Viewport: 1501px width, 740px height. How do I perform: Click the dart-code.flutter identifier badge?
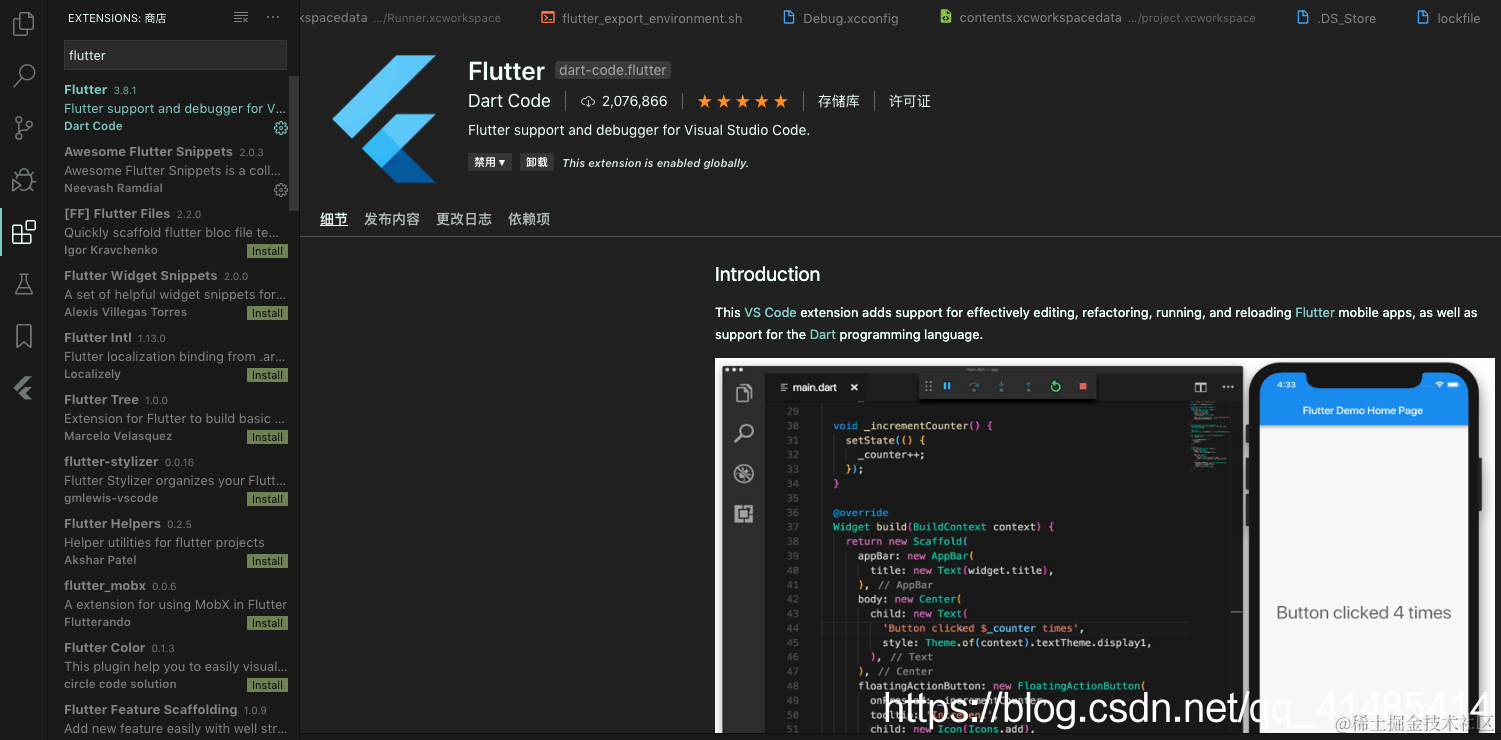613,70
